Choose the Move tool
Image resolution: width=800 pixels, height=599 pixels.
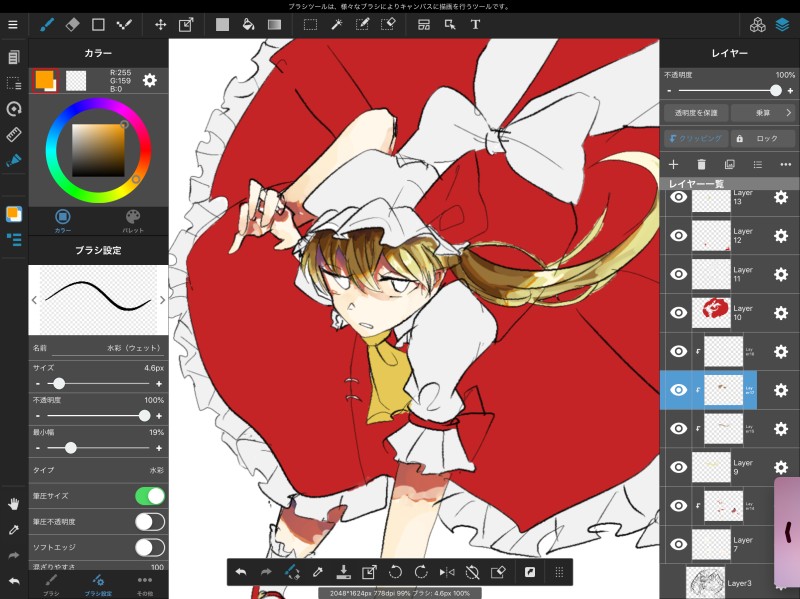(161, 24)
